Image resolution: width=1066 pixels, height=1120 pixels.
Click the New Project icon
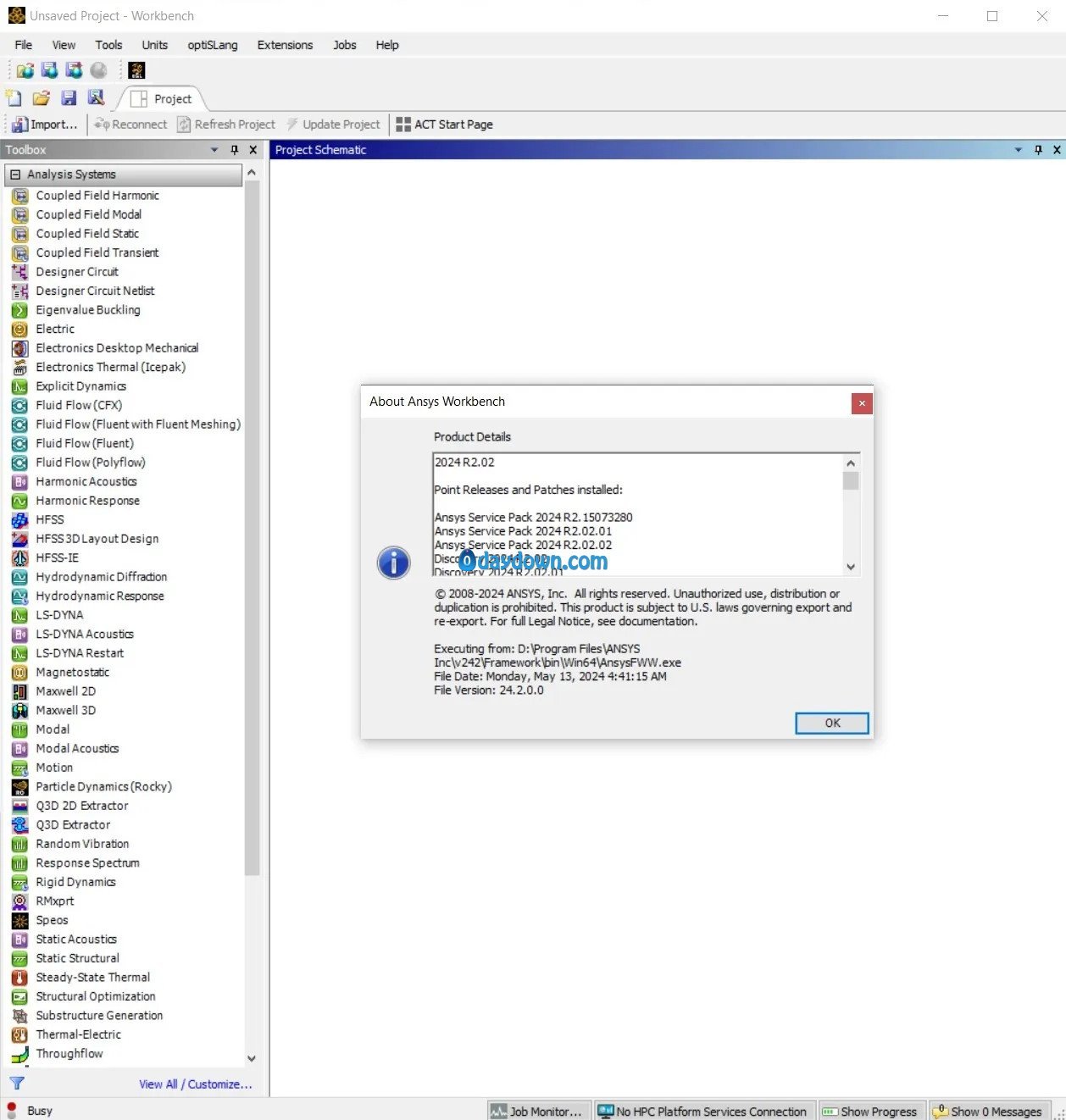pyautogui.click(x=14, y=98)
